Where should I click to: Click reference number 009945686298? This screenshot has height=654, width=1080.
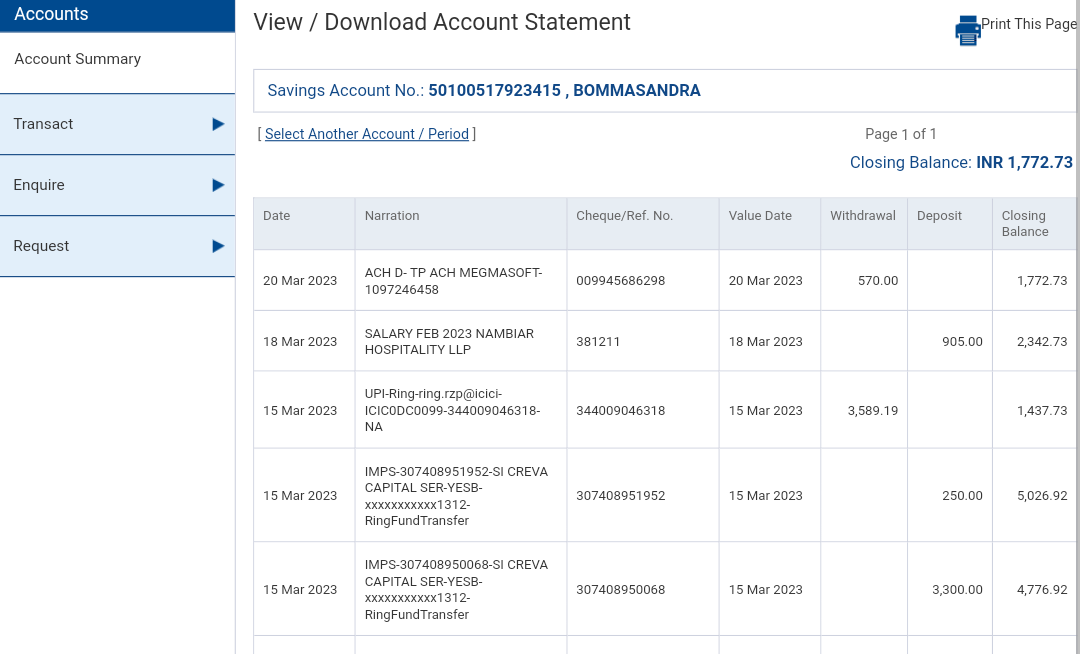pos(621,281)
